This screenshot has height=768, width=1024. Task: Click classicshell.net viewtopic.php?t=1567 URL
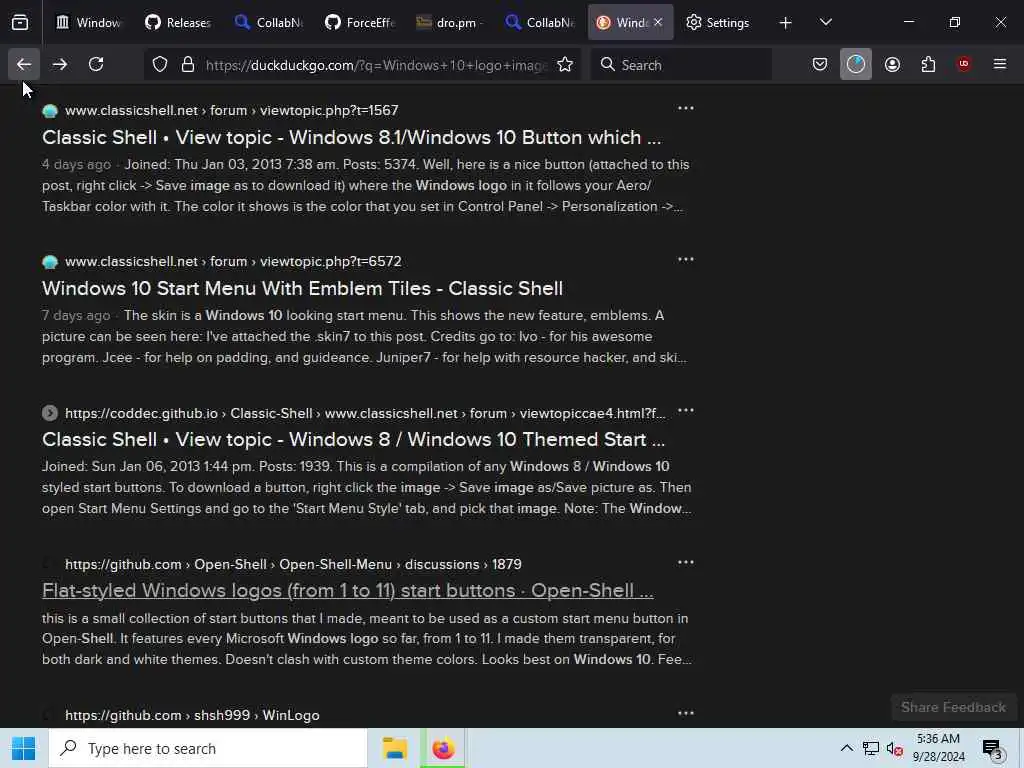232,110
